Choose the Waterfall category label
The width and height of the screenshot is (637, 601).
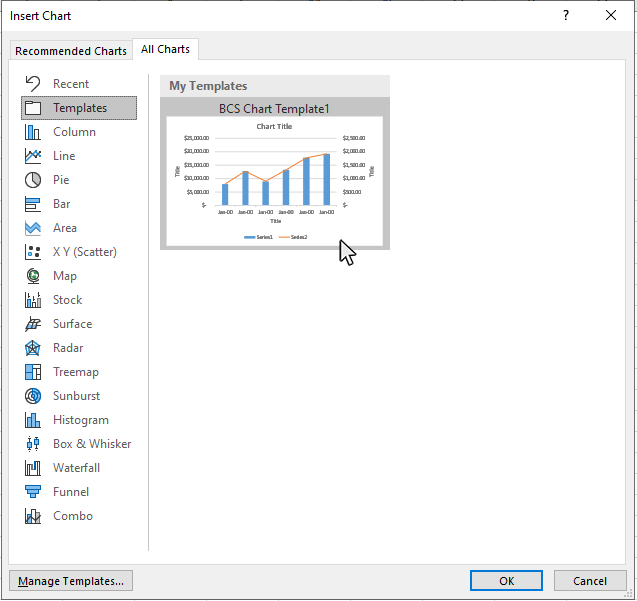point(76,468)
